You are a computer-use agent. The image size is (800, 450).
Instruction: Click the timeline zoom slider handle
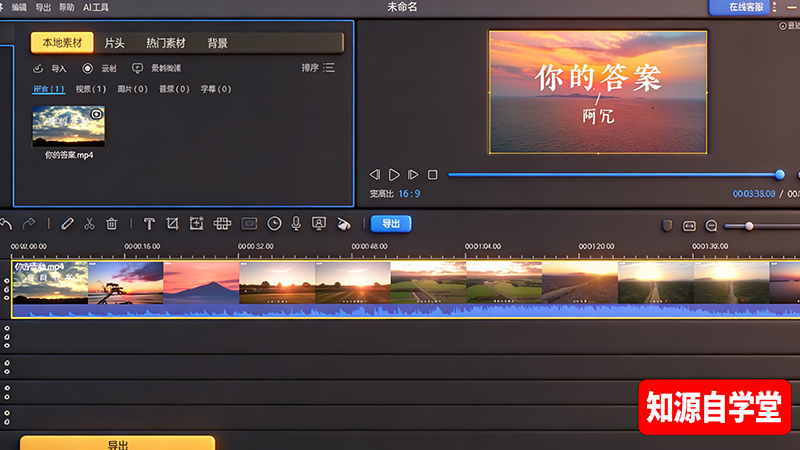749,226
